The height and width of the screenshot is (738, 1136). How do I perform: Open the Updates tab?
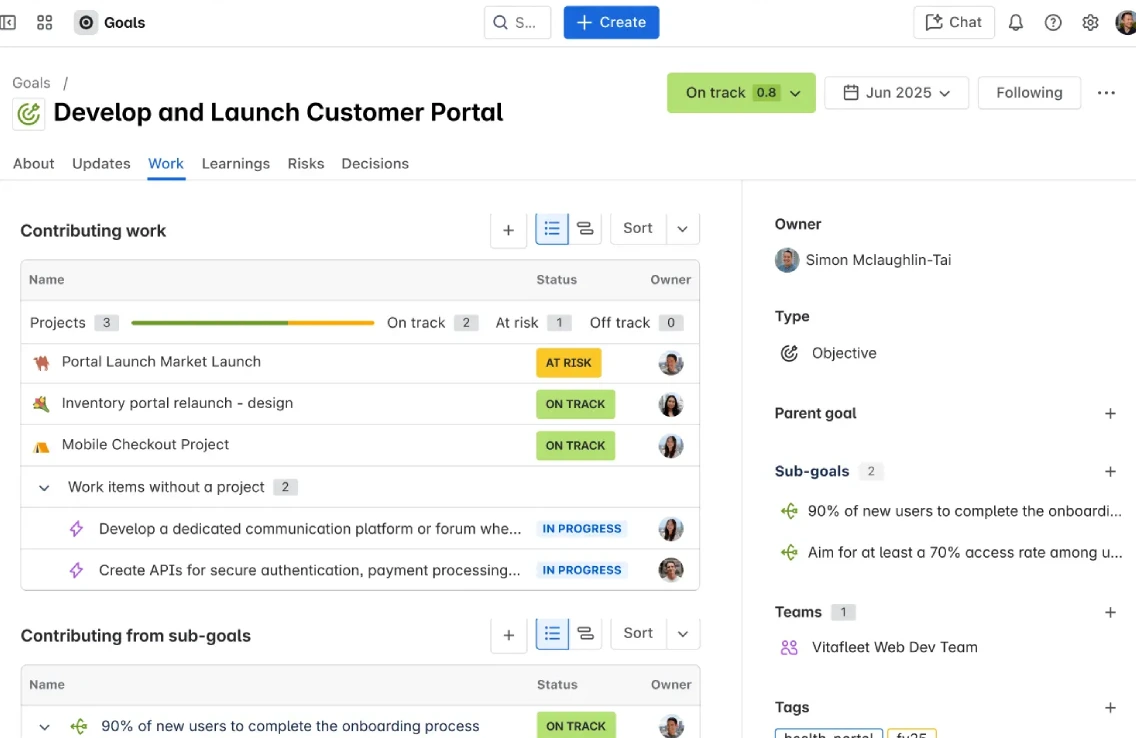click(101, 164)
